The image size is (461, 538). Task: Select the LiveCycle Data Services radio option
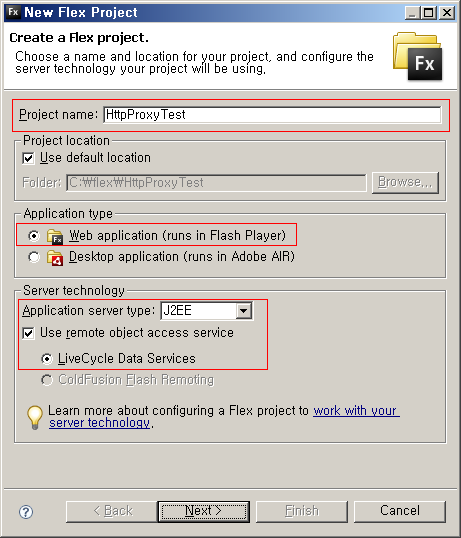click(47, 359)
